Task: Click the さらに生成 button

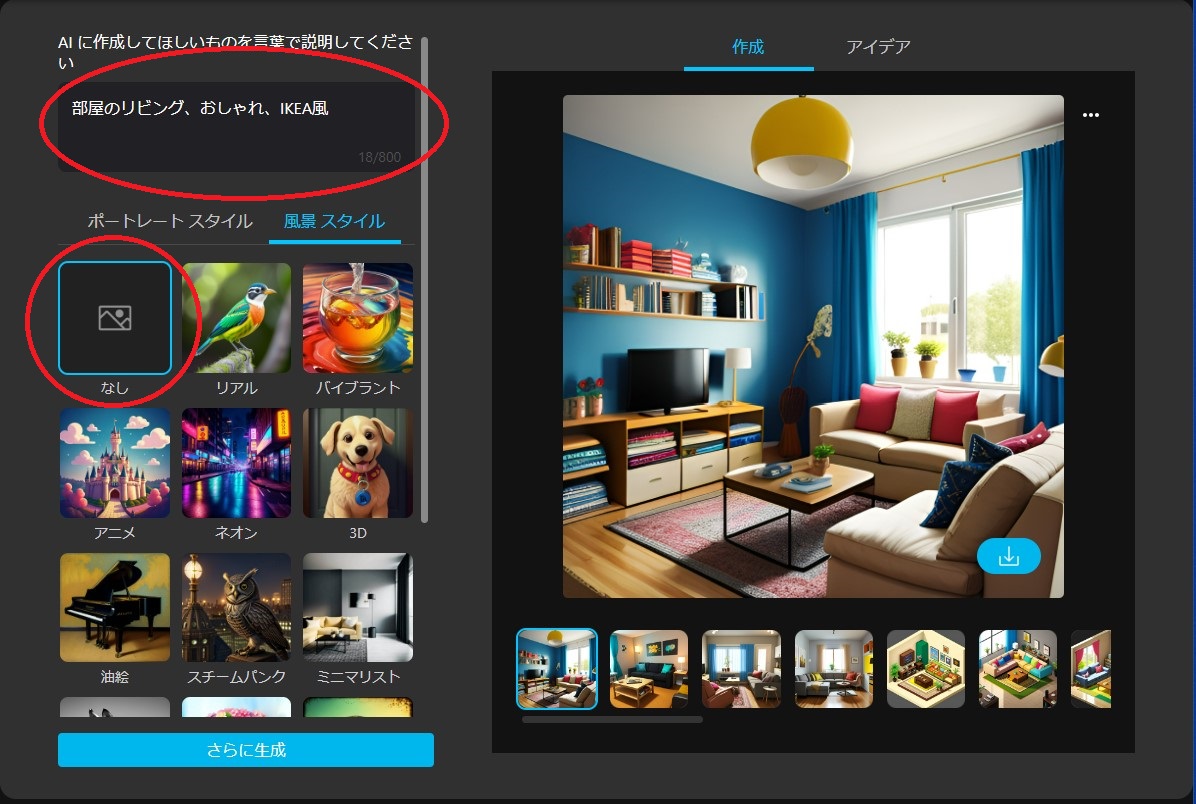Action: click(x=246, y=749)
